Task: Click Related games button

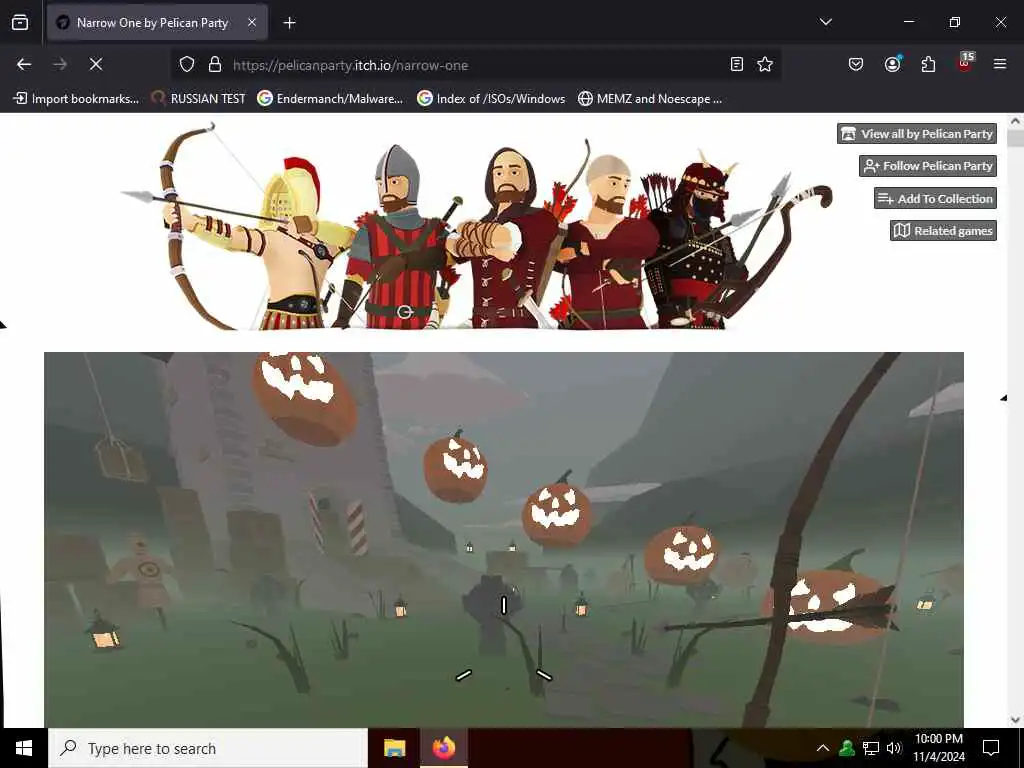Action: click(943, 231)
